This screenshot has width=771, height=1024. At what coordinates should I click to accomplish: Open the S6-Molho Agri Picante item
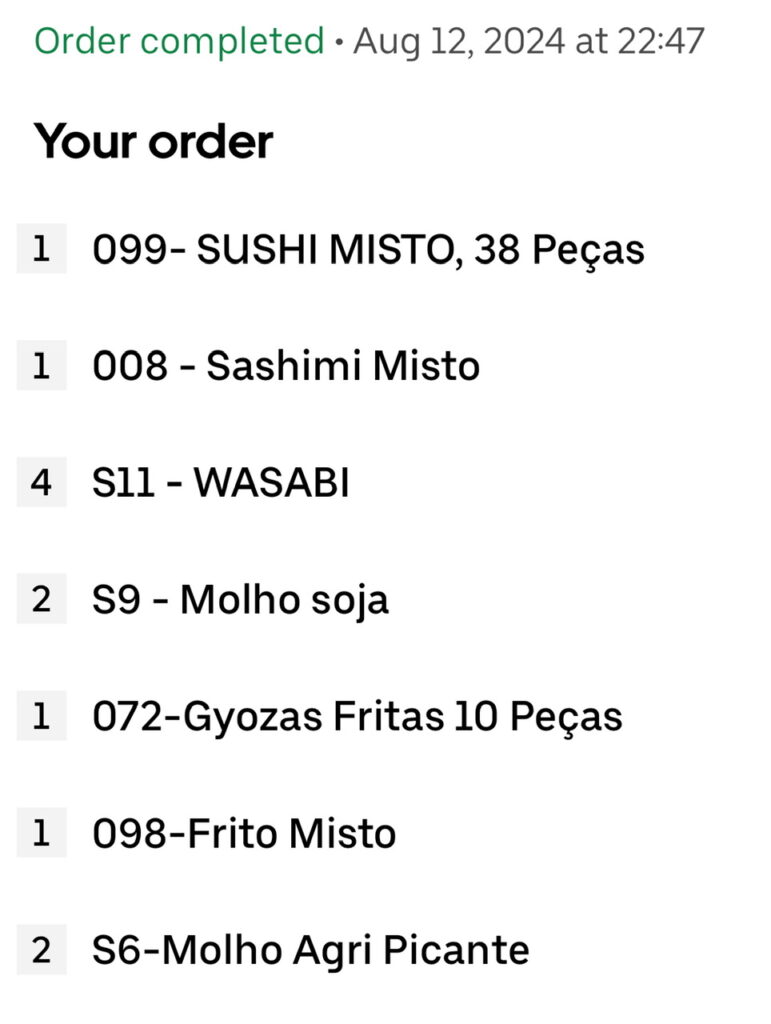pyautogui.click(x=310, y=950)
